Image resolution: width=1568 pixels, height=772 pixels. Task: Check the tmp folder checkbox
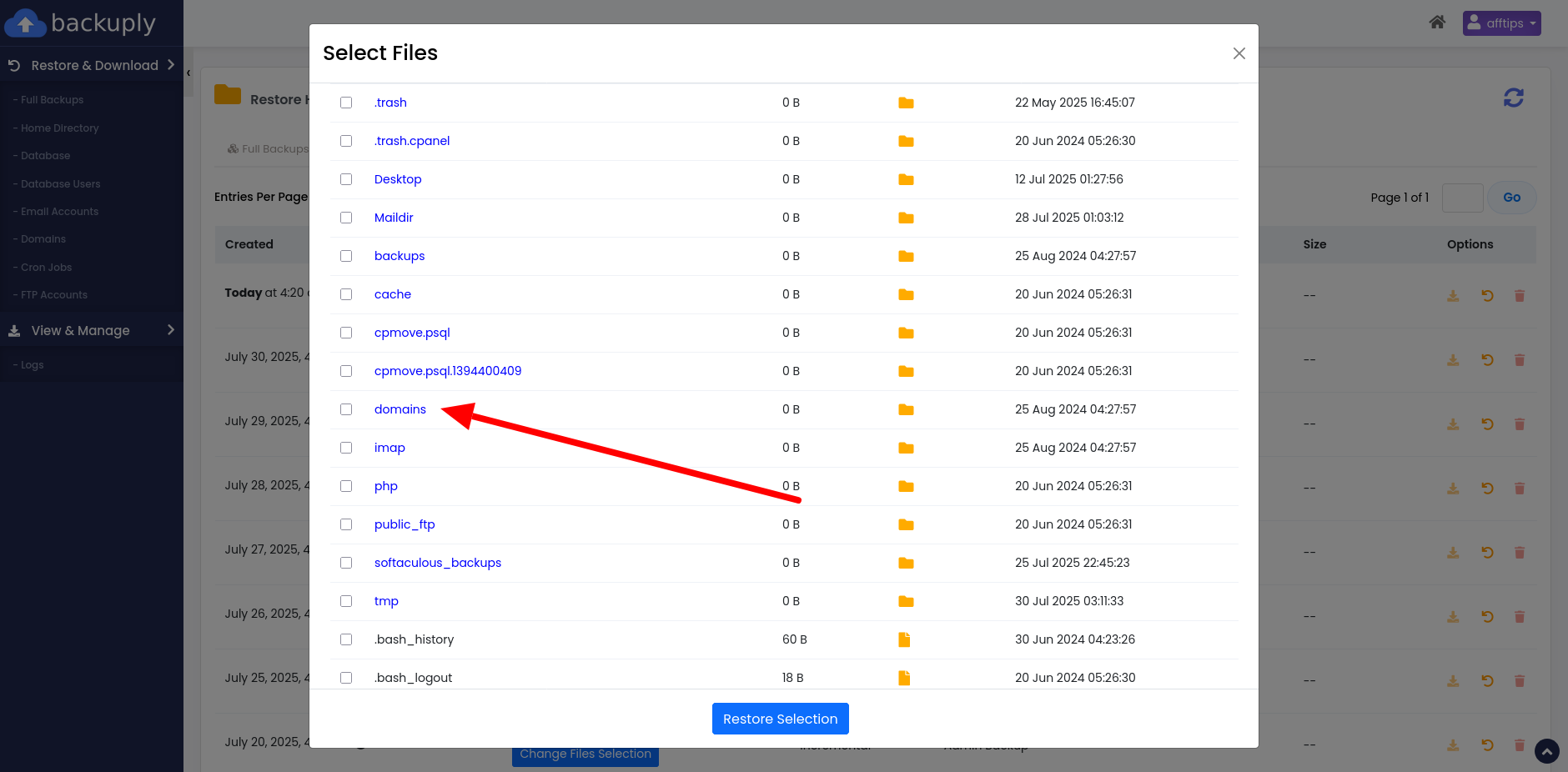tap(346, 601)
